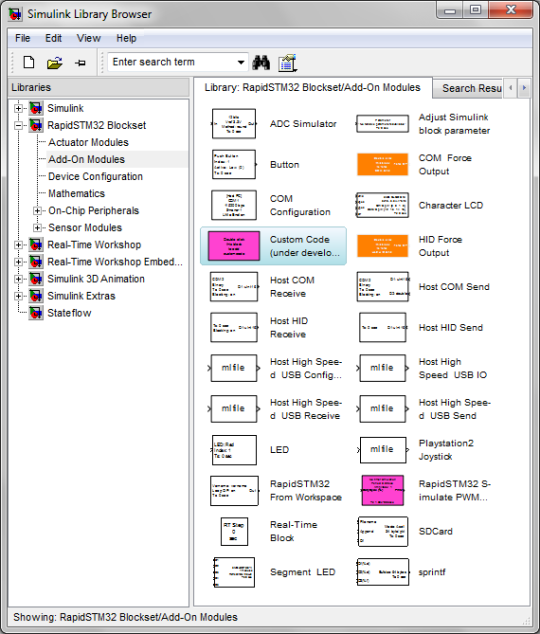Select Add-On Modules in the tree
The image size is (540, 634).
[x=86, y=159]
